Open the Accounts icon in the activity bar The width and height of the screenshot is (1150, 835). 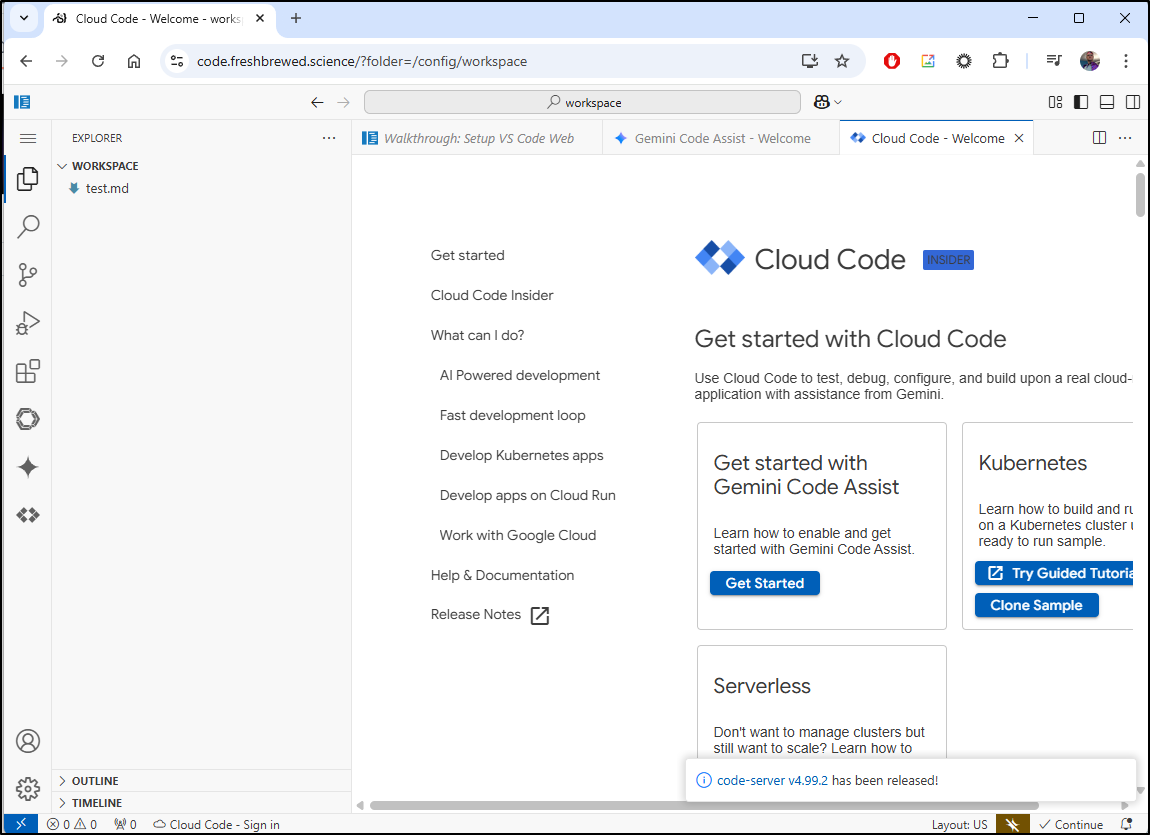(27, 741)
